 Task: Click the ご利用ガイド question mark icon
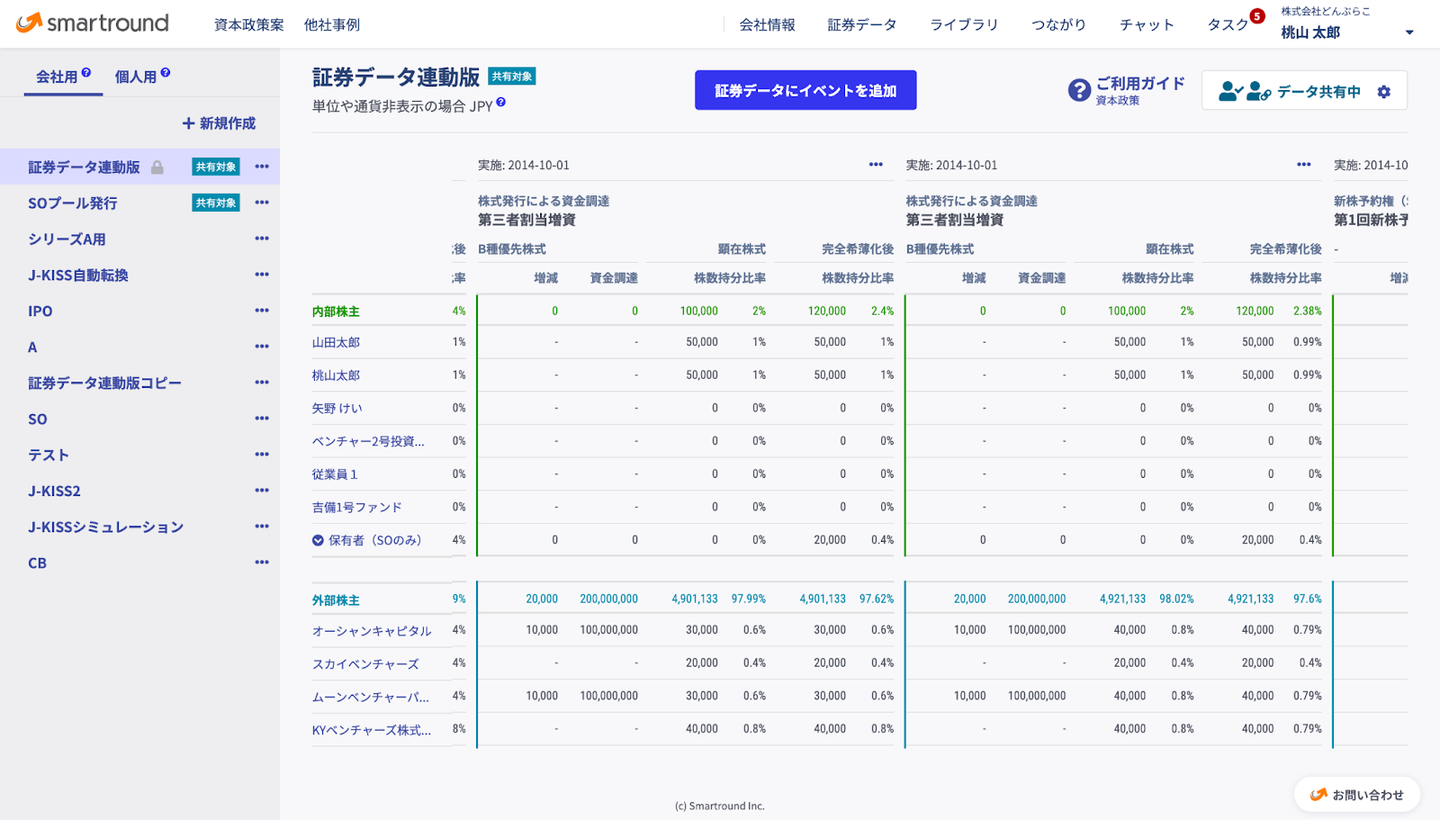point(1079,91)
